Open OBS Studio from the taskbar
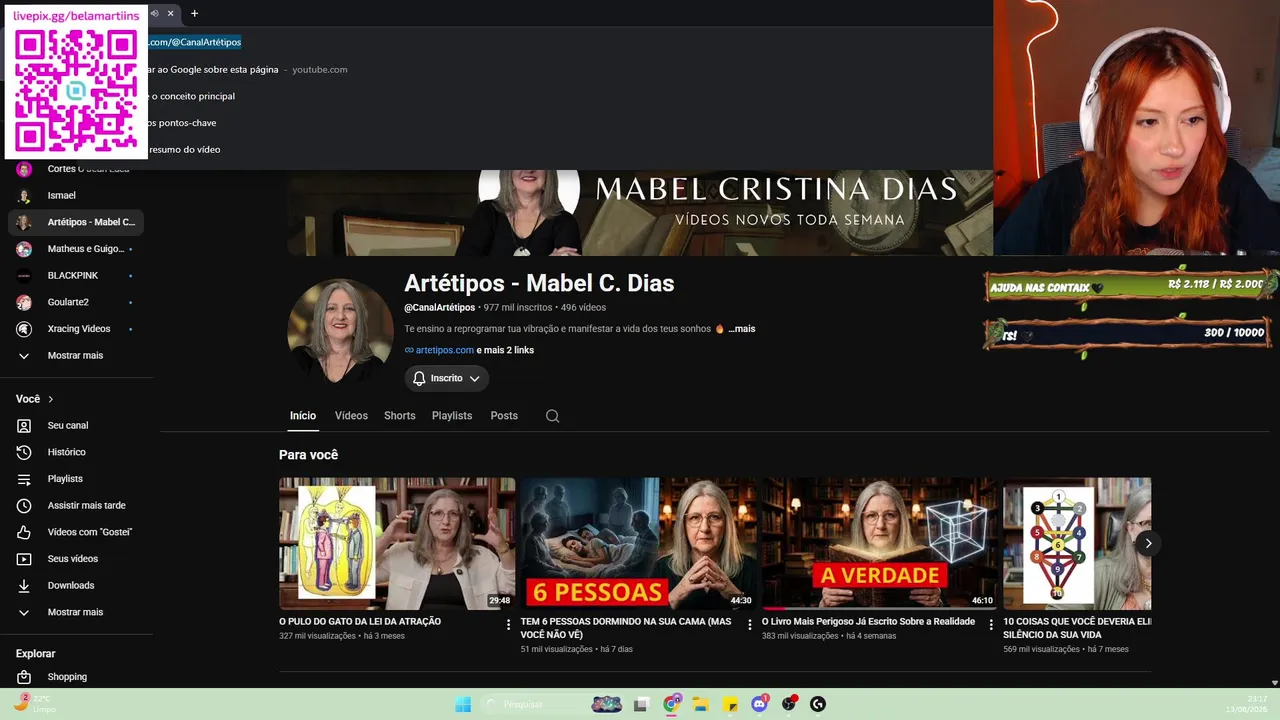This screenshot has height=720, width=1280. tap(789, 704)
